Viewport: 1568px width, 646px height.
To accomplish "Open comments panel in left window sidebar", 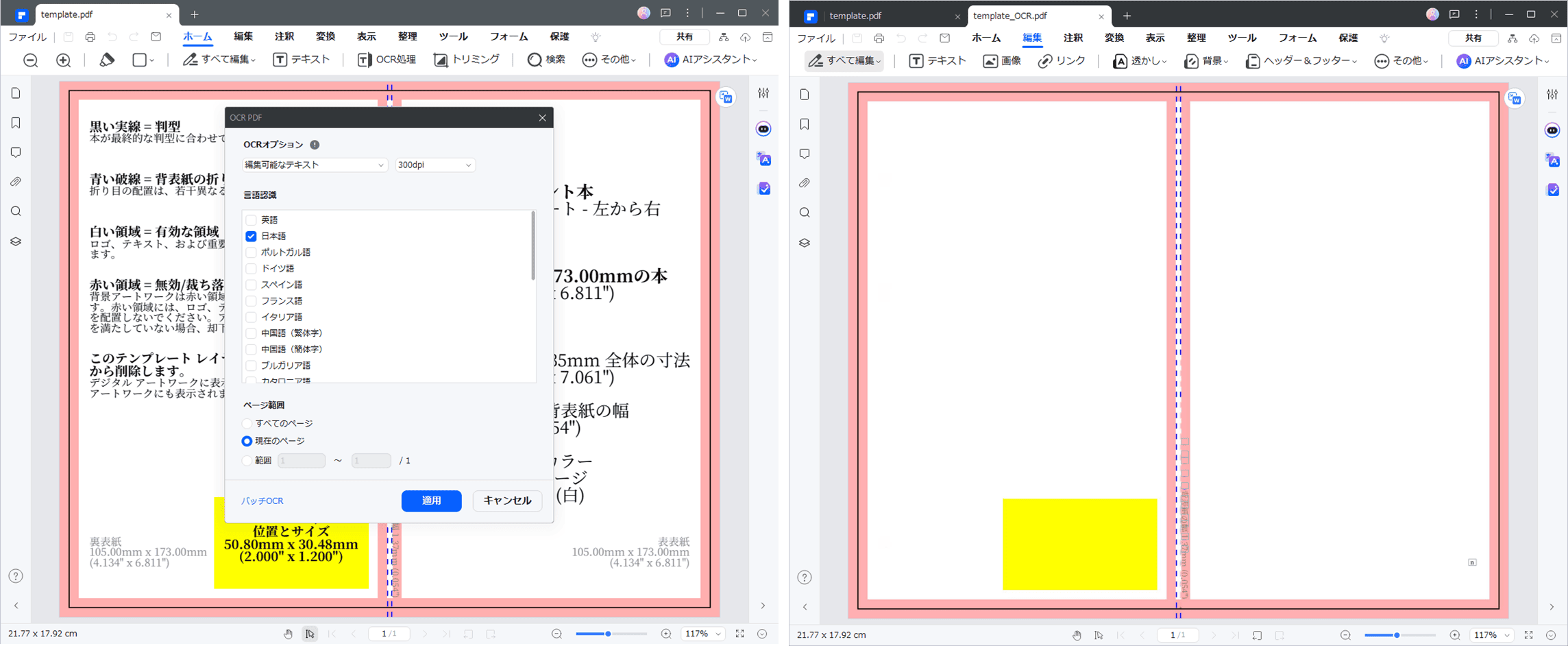I will pos(16,152).
